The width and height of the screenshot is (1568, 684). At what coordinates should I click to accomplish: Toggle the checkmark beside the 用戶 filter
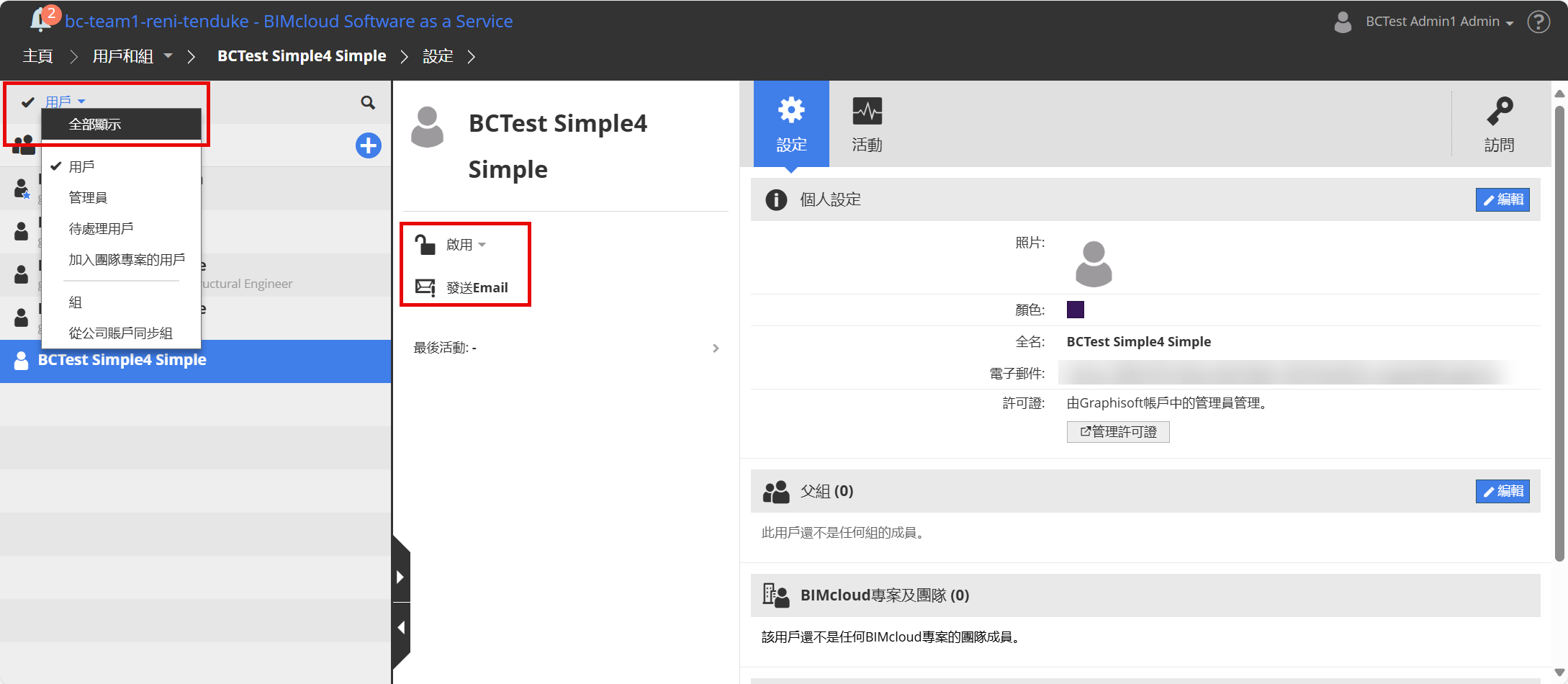[28, 102]
